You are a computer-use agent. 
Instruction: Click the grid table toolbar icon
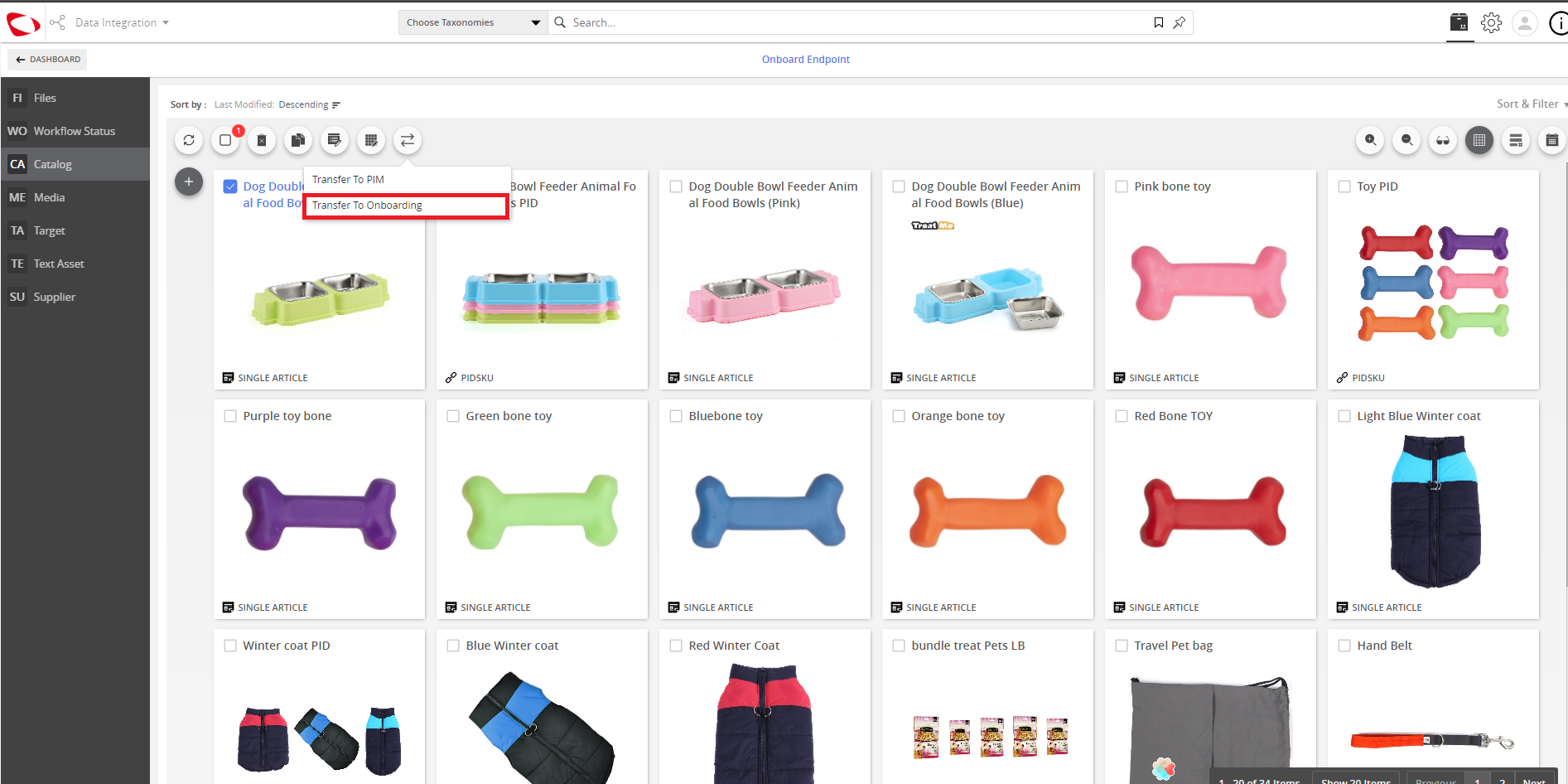(371, 140)
